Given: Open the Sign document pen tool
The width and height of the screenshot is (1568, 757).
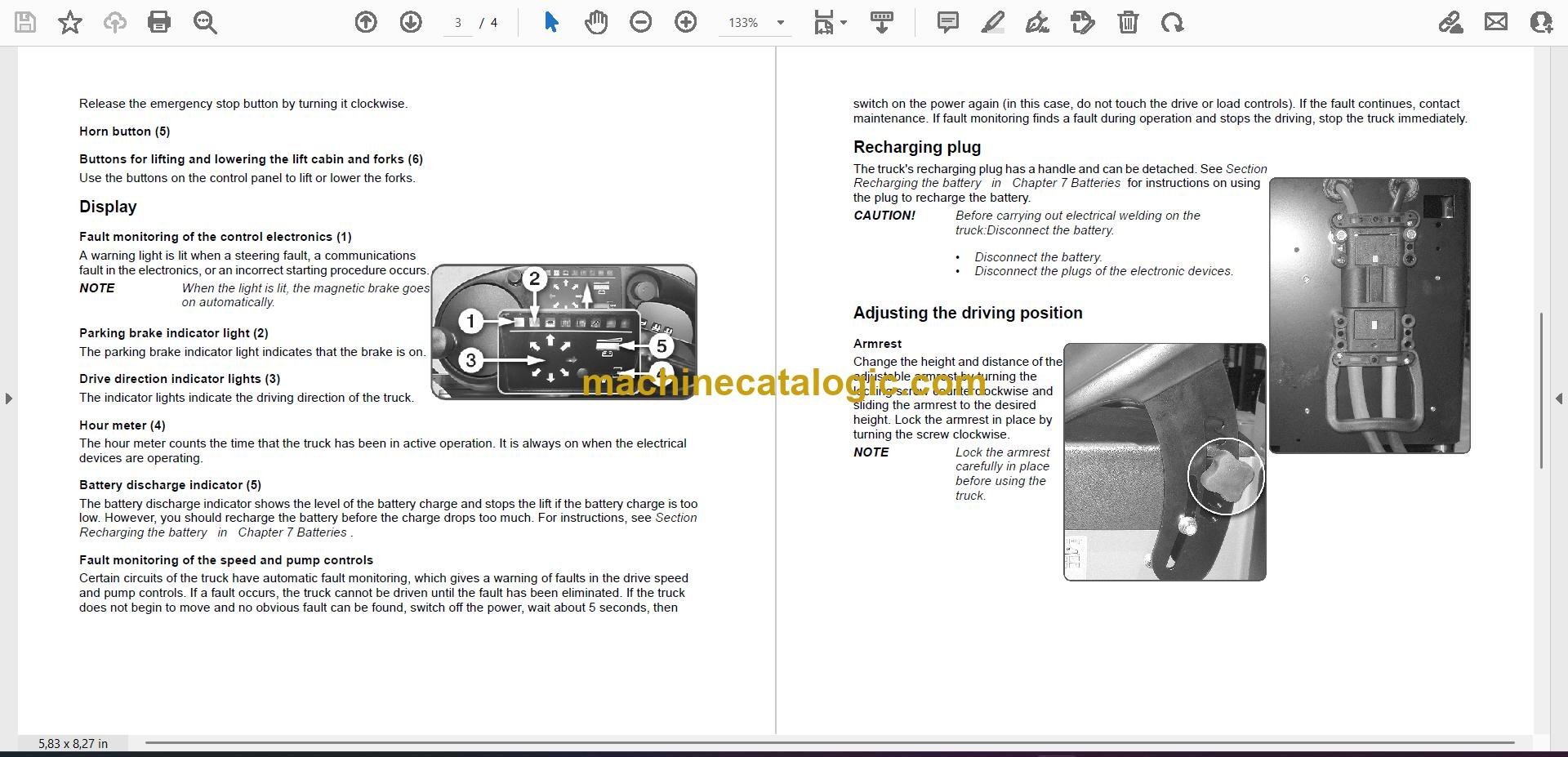Looking at the screenshot, I should [x=1037, y=22].
